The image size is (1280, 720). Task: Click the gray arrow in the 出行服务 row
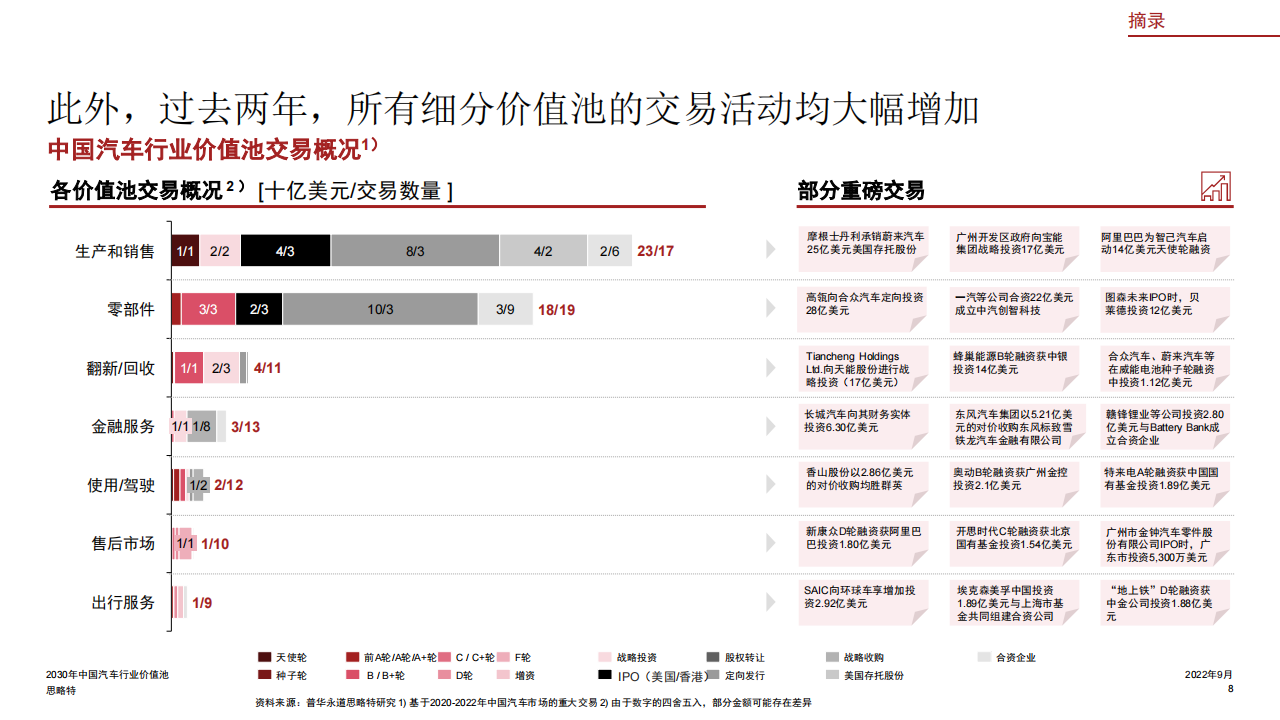(771, 602)
